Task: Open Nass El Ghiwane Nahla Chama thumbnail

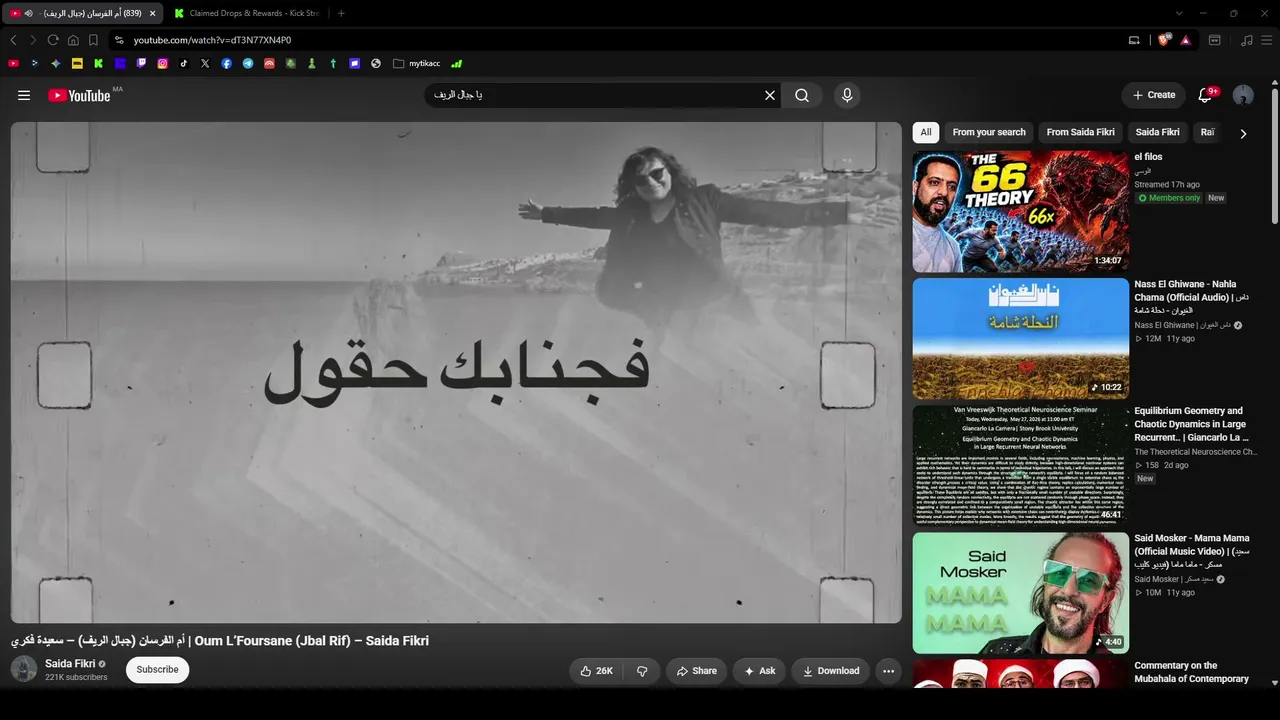Action: coord(1021,338)
